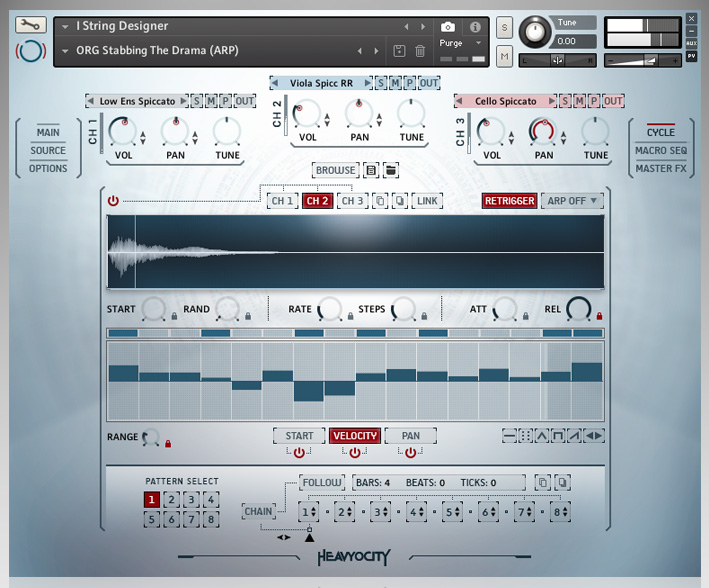Switch to the MACRO SEQ page

click(660, 151)
